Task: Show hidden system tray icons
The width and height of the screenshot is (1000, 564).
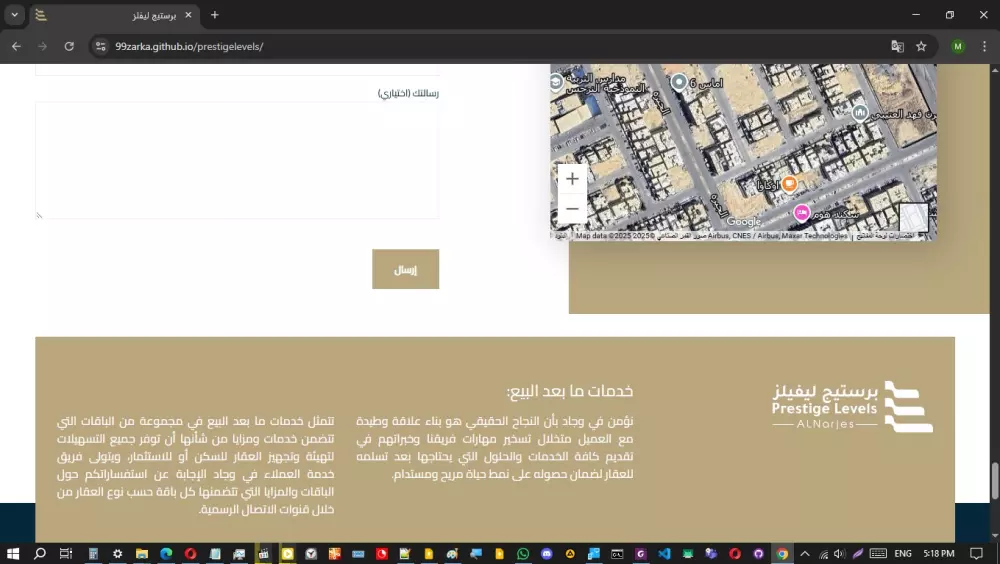Action: (x=805, y=554)
